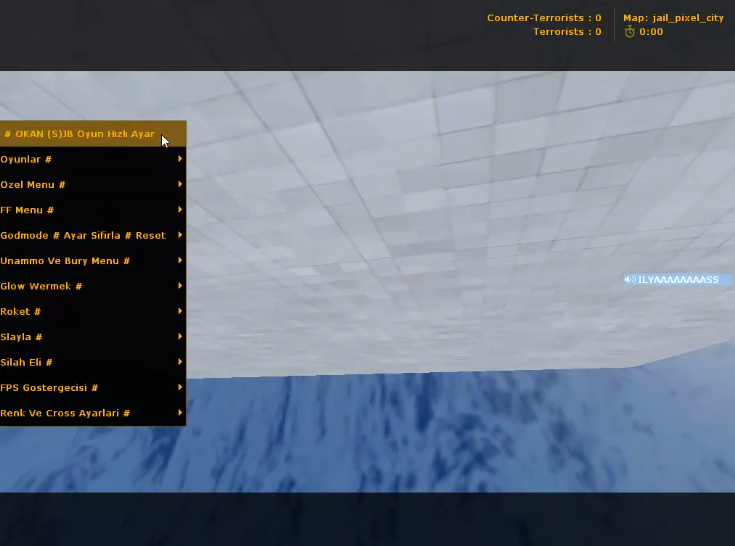Open FPS Gostergecisi # settings
Viewport: 735px width, 546px height.
(x=93, y=388)
